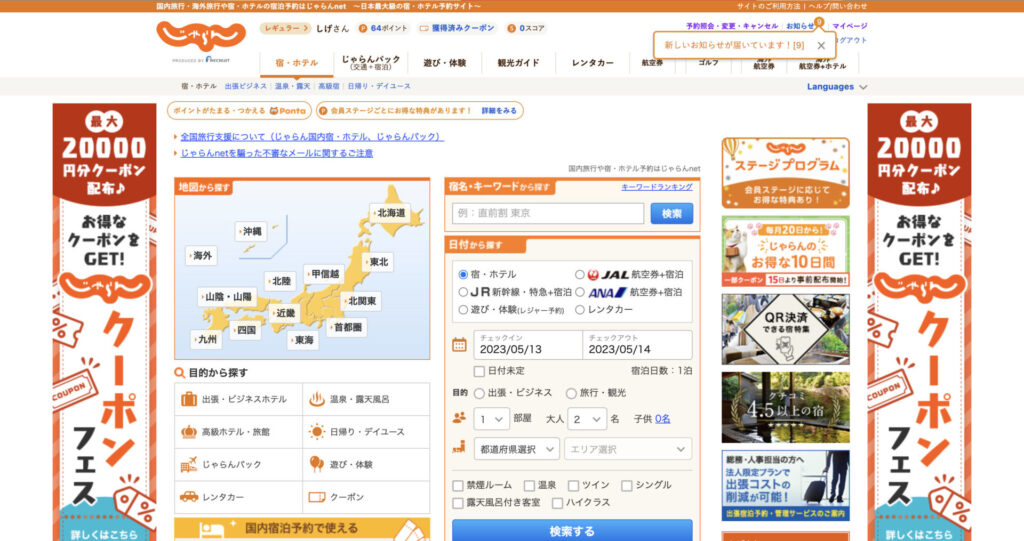This screenshot has width=1024, height=541.
Task: Click the レンタカー car icon in 目的から探す
Action: (x=189, y=497)
